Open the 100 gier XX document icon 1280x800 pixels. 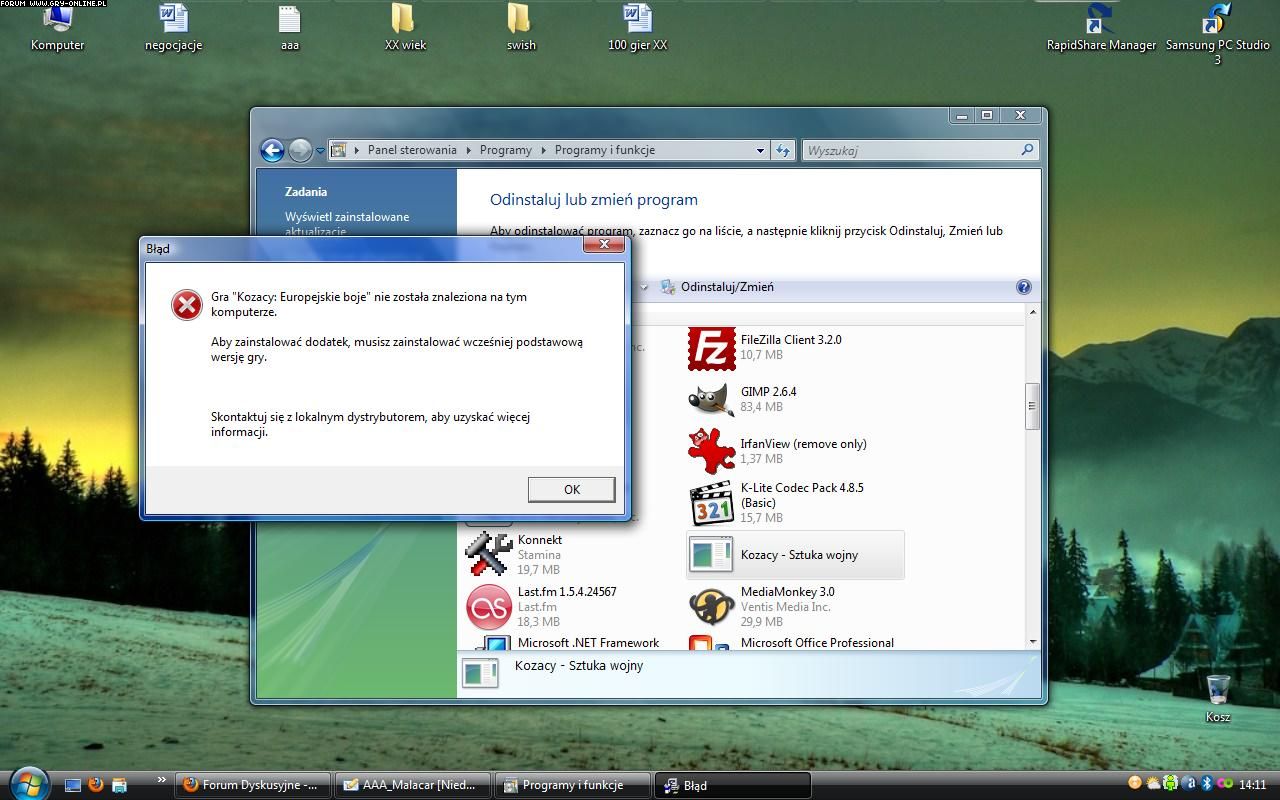[x=637, y=28]
